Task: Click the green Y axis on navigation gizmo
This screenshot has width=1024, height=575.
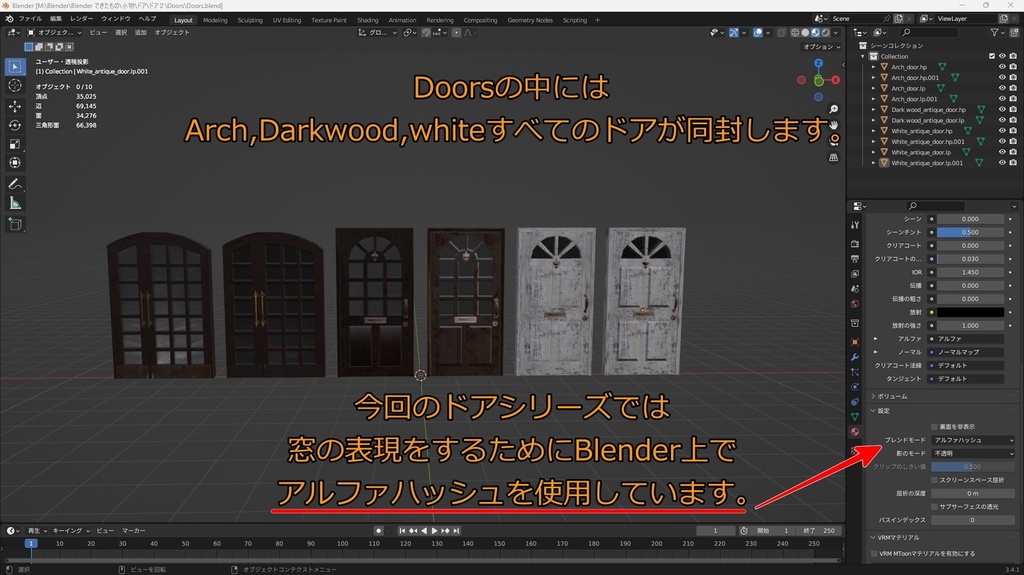Action: click(818, 80)
